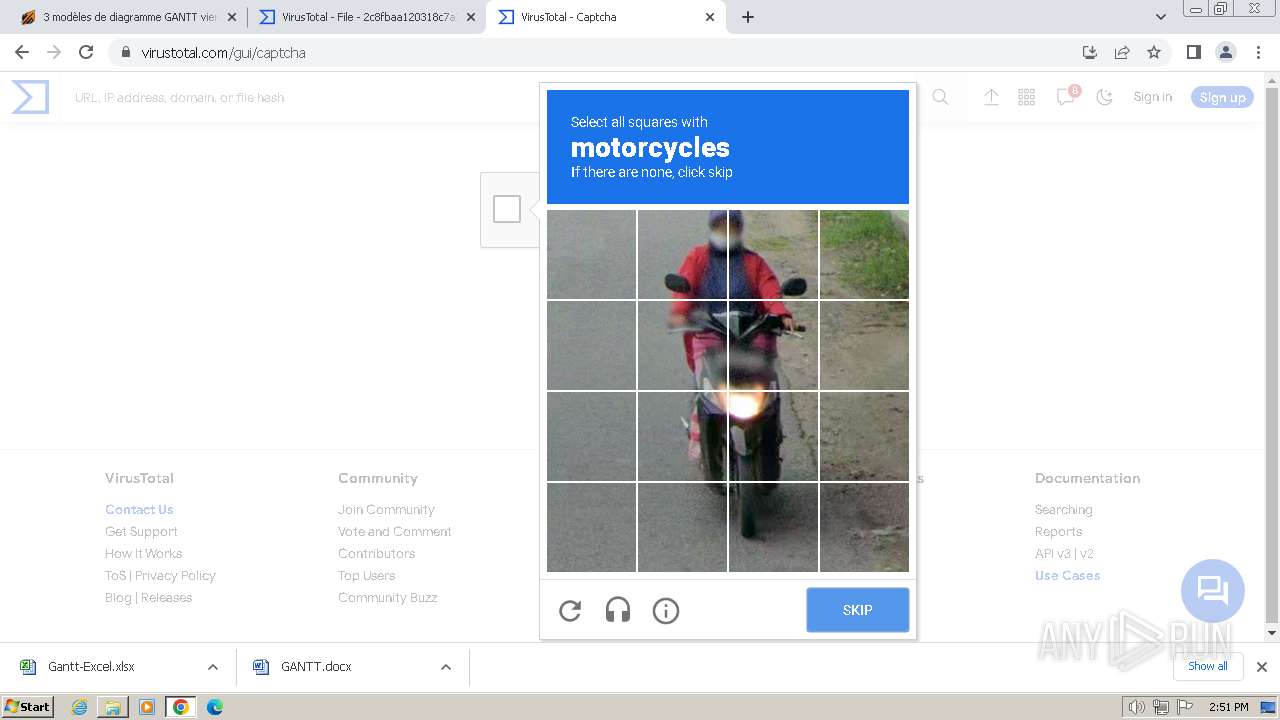This screenshot has width=1280, height=720.
Task: Open Blog | Releases footer link
Action: click(x=148, y=597)
